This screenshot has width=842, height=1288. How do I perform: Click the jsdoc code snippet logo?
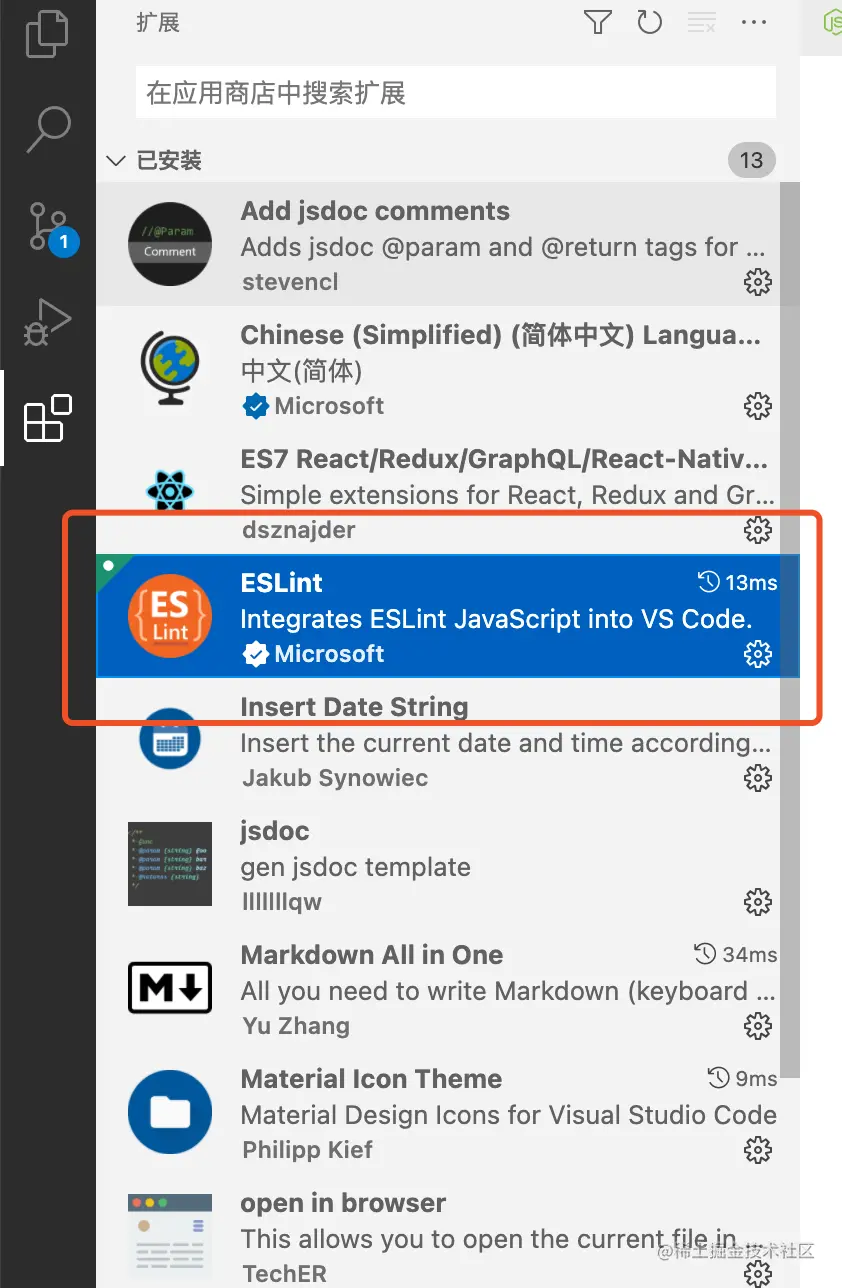[170, 864]
